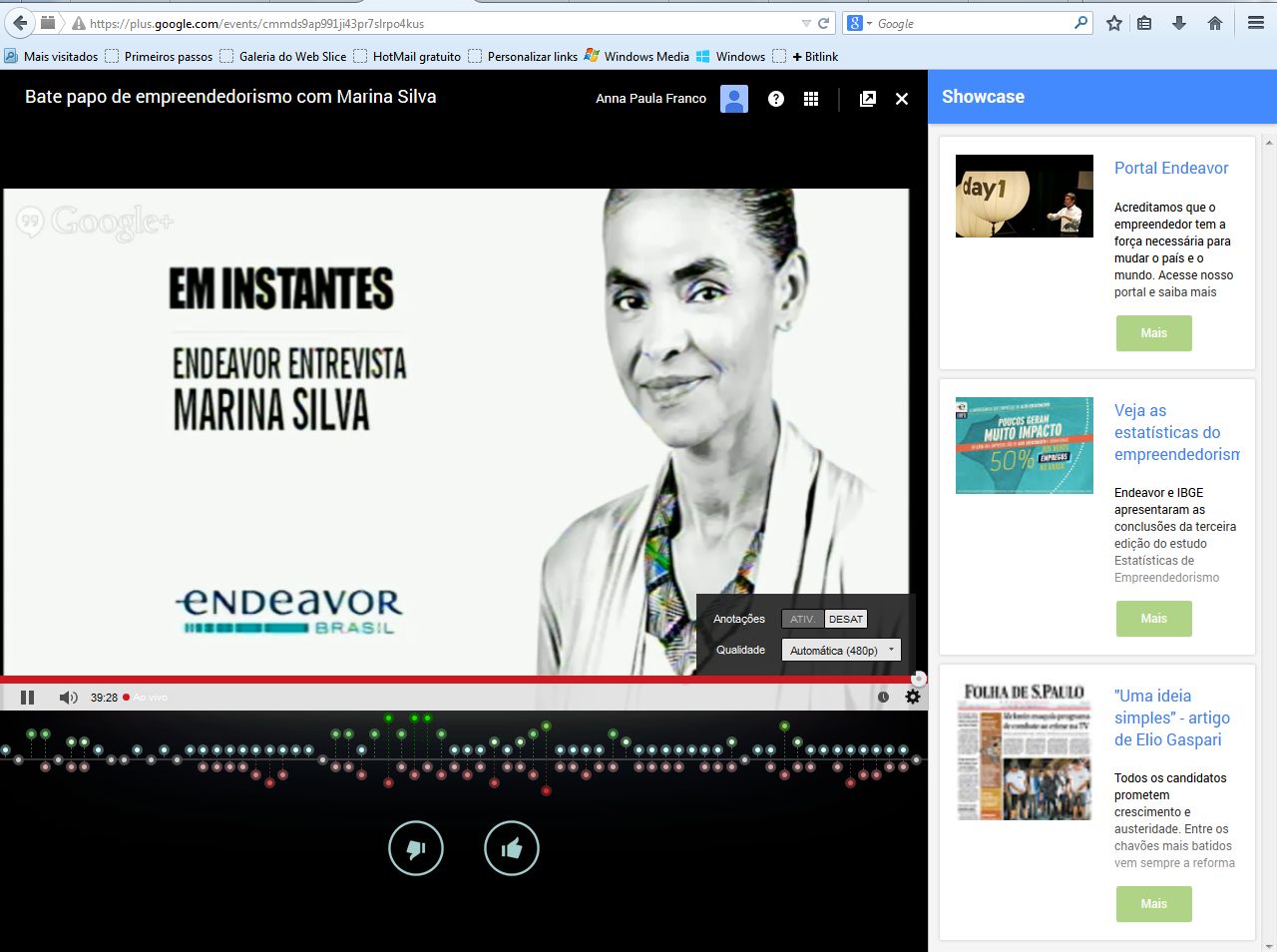The width and height of the screenshot is (1277, 952).
Task: Open the Mais visitados bookmark
Action: (x=52, y=57)
